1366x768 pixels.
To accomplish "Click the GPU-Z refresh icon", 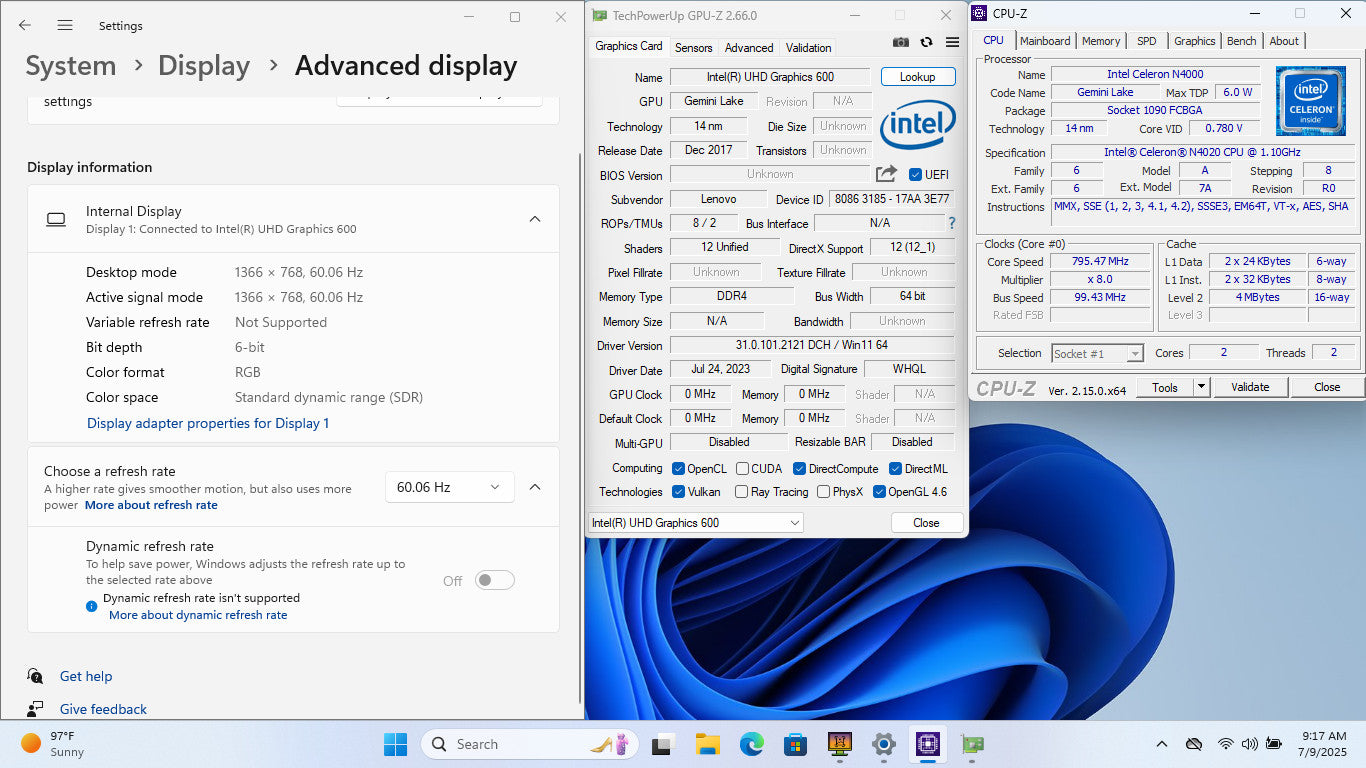I will click(x=927, y=42).
